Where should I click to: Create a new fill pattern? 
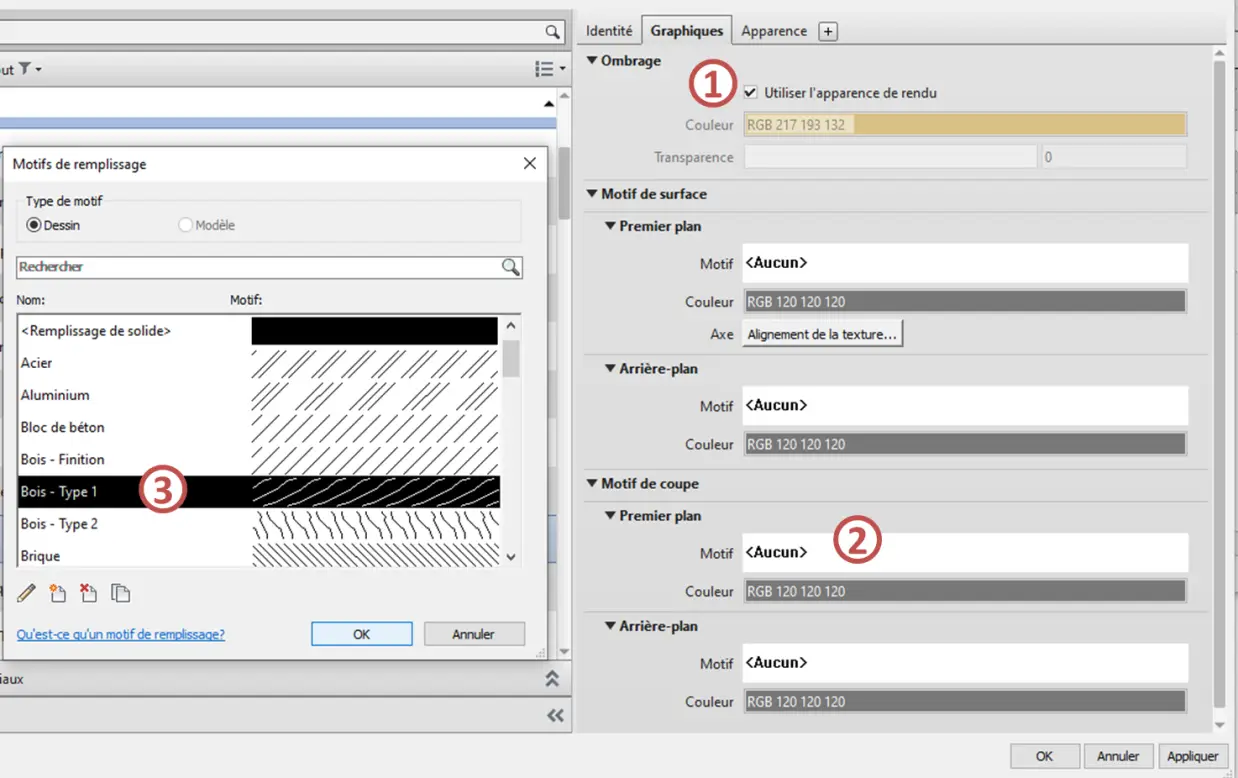[58, 593]
